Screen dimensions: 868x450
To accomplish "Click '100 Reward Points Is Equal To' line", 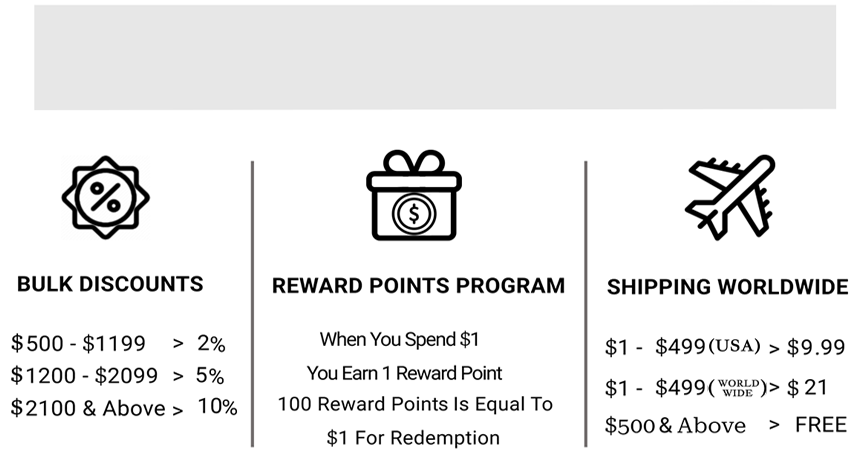I will 415,404.
